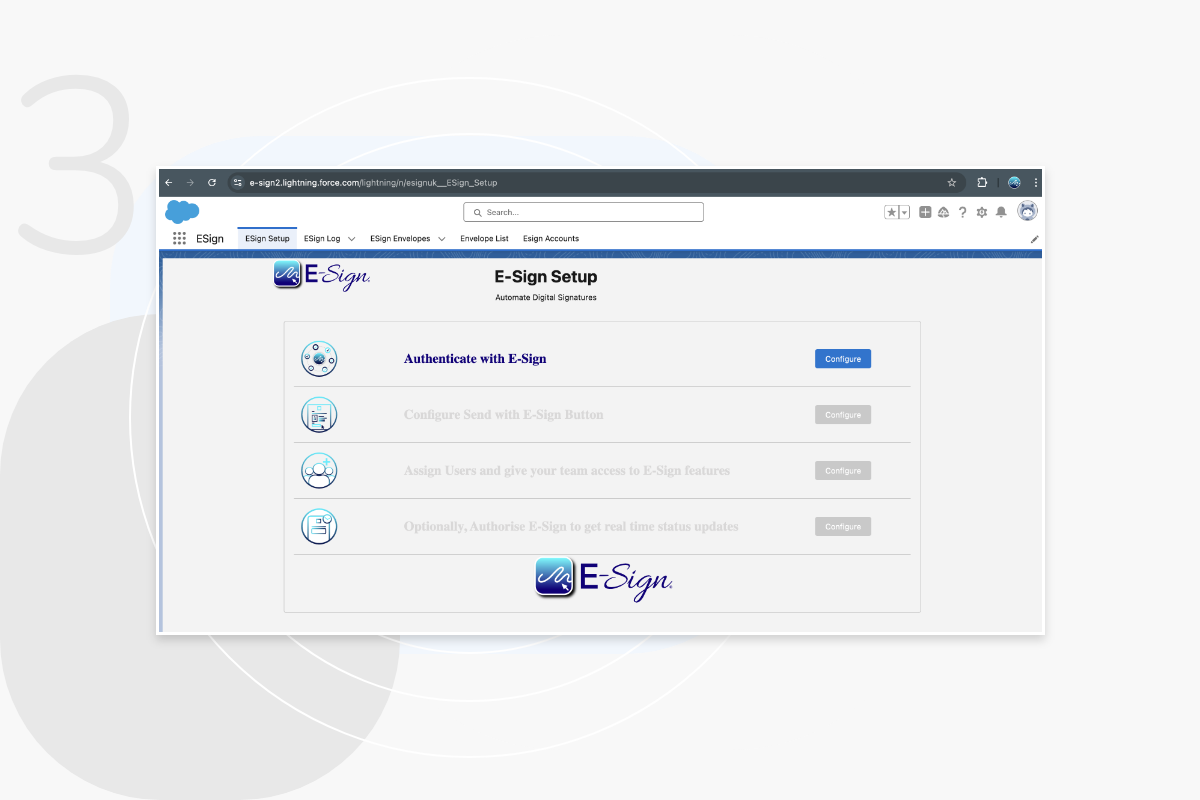The image size is (1200, 800).
Task: Open the ESign Log tab
Action: (322, 239)
